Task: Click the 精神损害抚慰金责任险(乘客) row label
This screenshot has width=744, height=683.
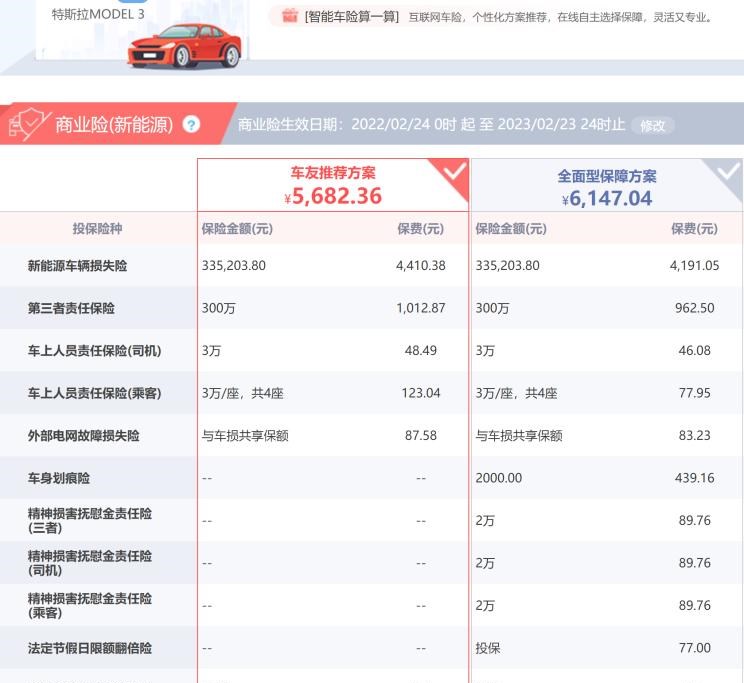Action: point(90,606)
